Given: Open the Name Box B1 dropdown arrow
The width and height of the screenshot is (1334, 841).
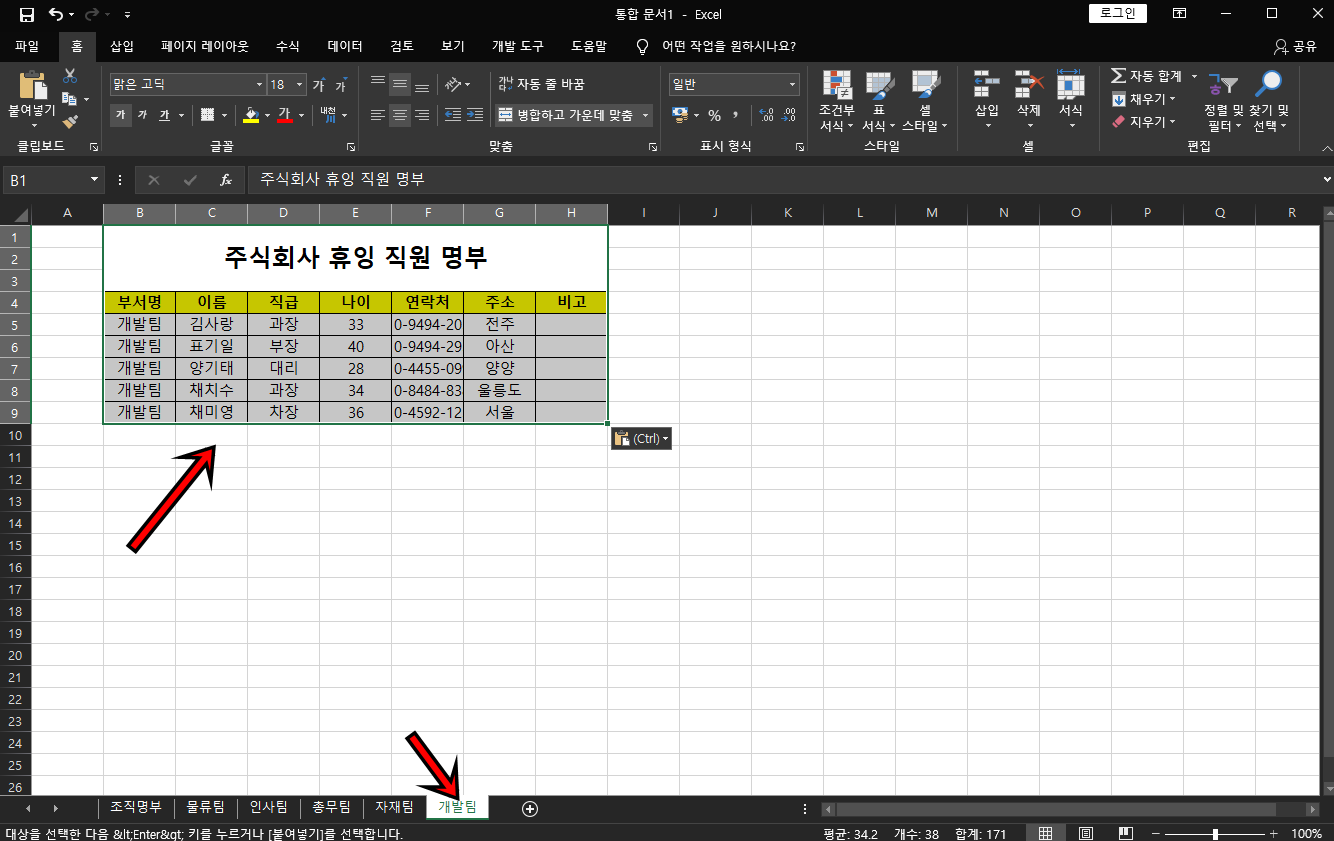Looking at the screenshot, I should click(95, 180).
